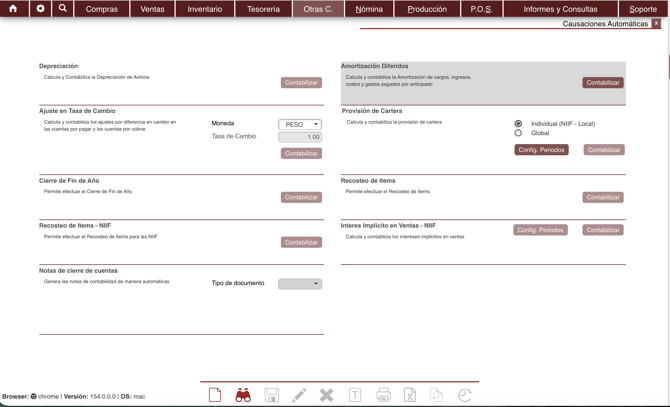The width and height of the screenshot is (670, 407).
Task: Click the duplicate pages copy icon
Action: click(436, 395)
